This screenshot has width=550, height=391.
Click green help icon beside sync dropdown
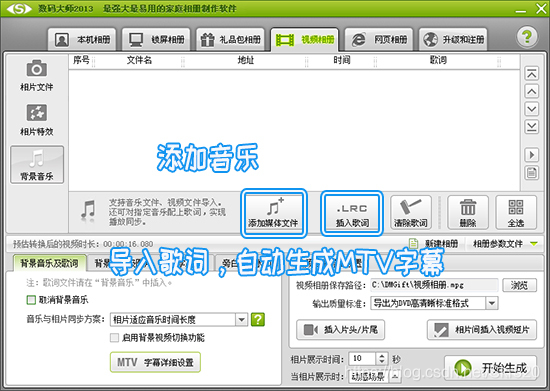[258, 319]
